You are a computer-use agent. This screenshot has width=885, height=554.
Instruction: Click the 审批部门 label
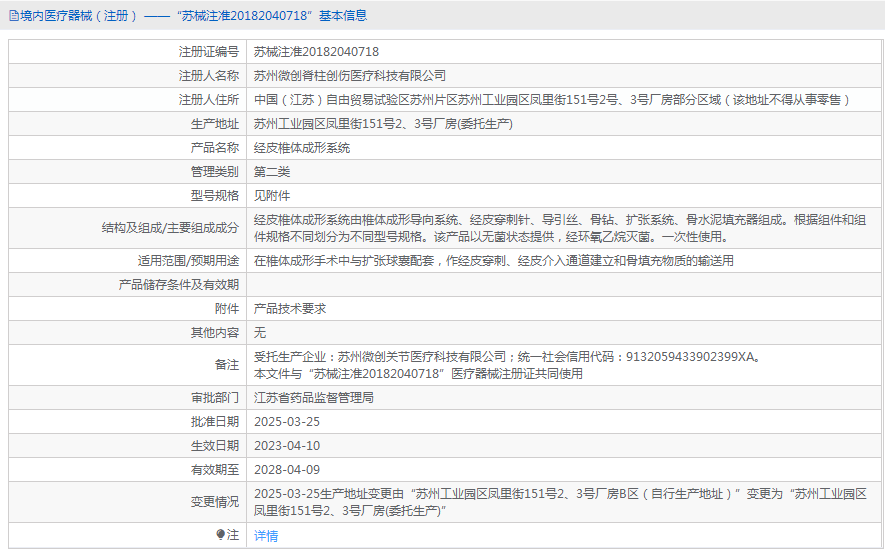[x=215, y=398]
